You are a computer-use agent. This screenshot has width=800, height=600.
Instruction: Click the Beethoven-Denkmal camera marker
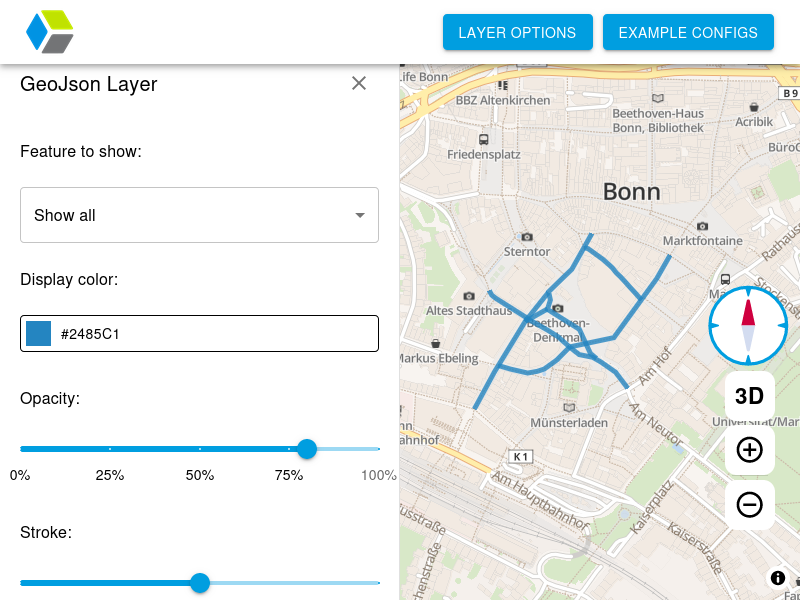point(558,308)
